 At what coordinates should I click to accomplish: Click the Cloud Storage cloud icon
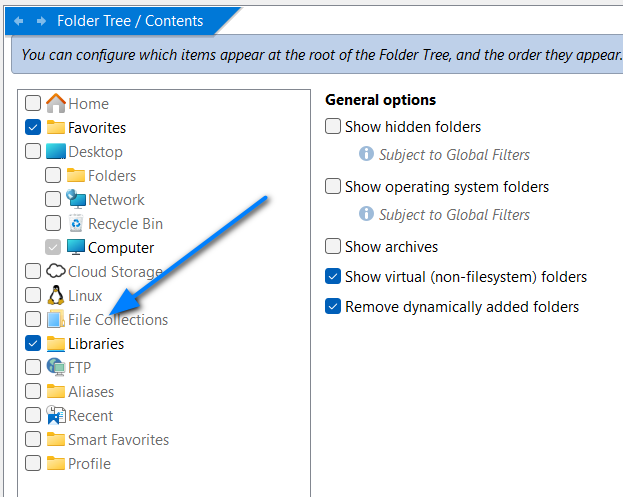pos(56,271)
